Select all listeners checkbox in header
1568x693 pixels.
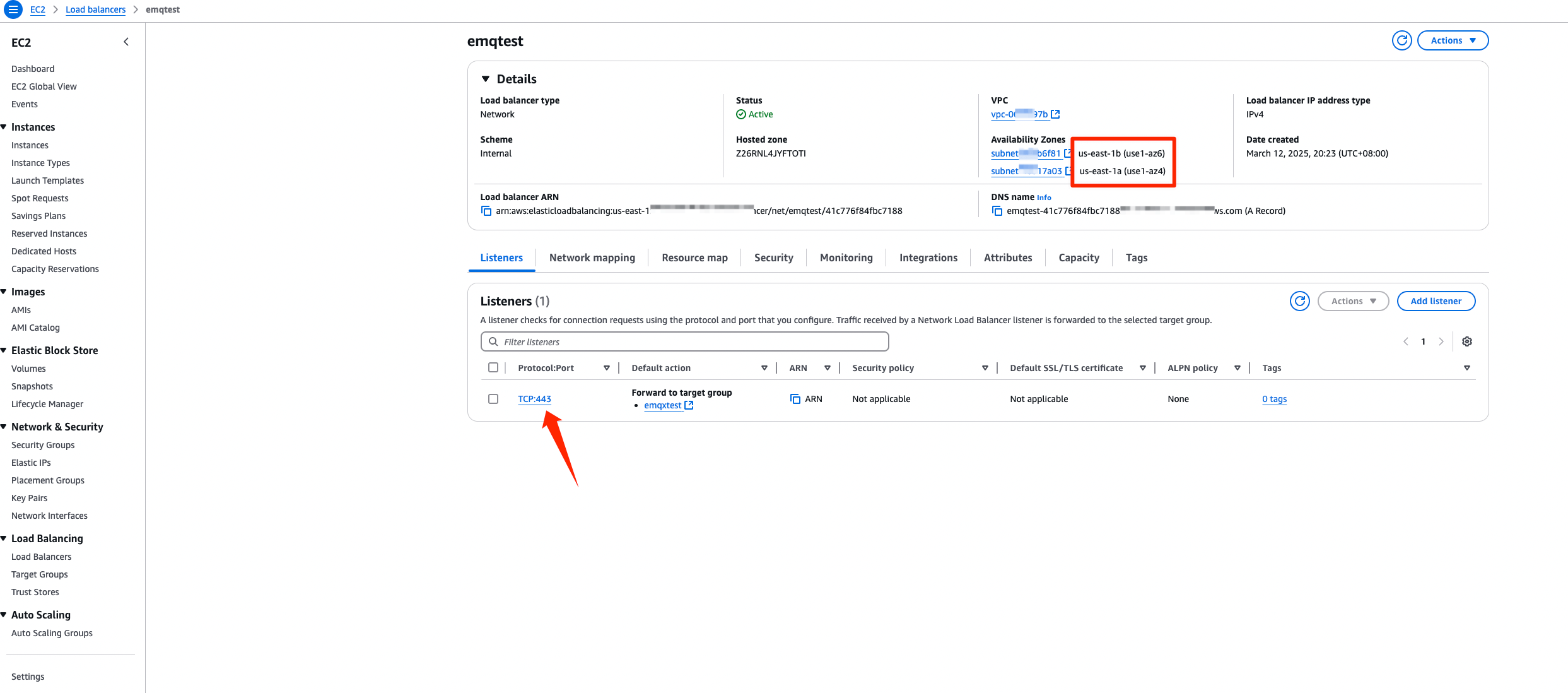point(493,367)
